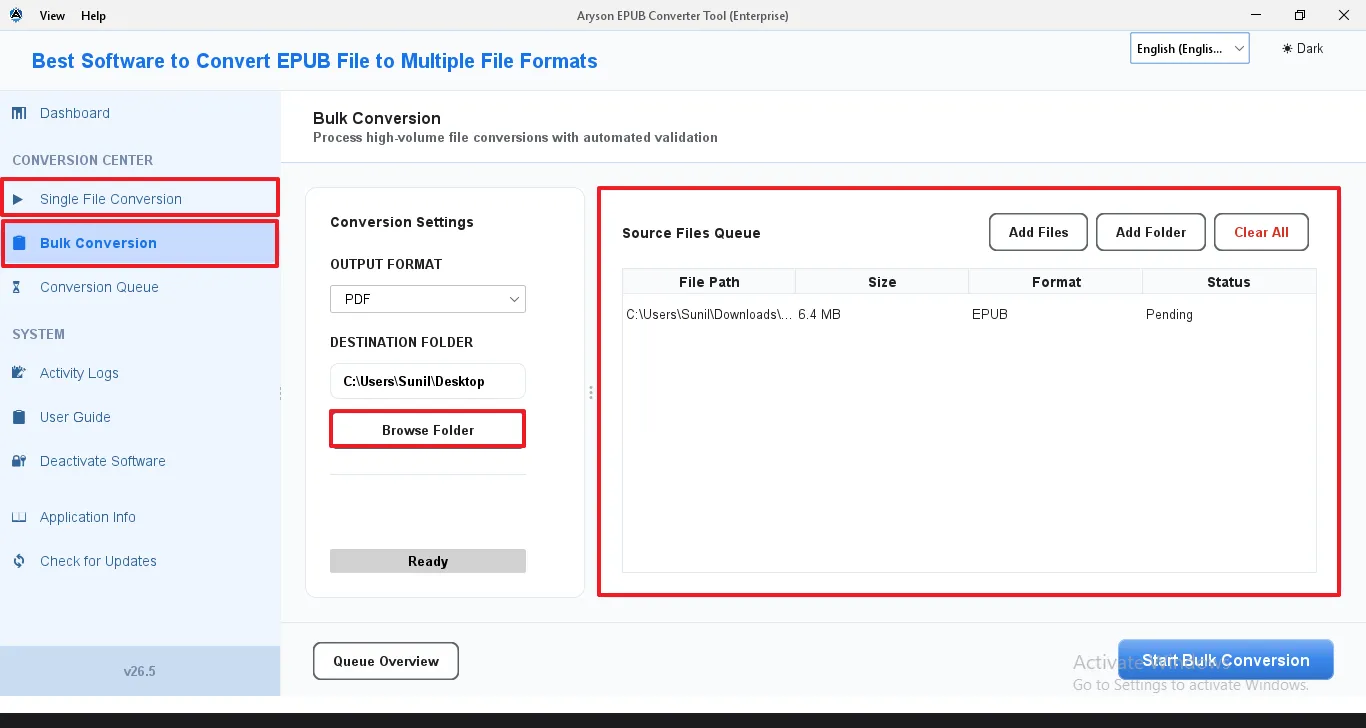This screenshot has height=728, width=1366.
Task: Click the EPUB format cell
Action: pyautogui.click(x=990, y=314)
